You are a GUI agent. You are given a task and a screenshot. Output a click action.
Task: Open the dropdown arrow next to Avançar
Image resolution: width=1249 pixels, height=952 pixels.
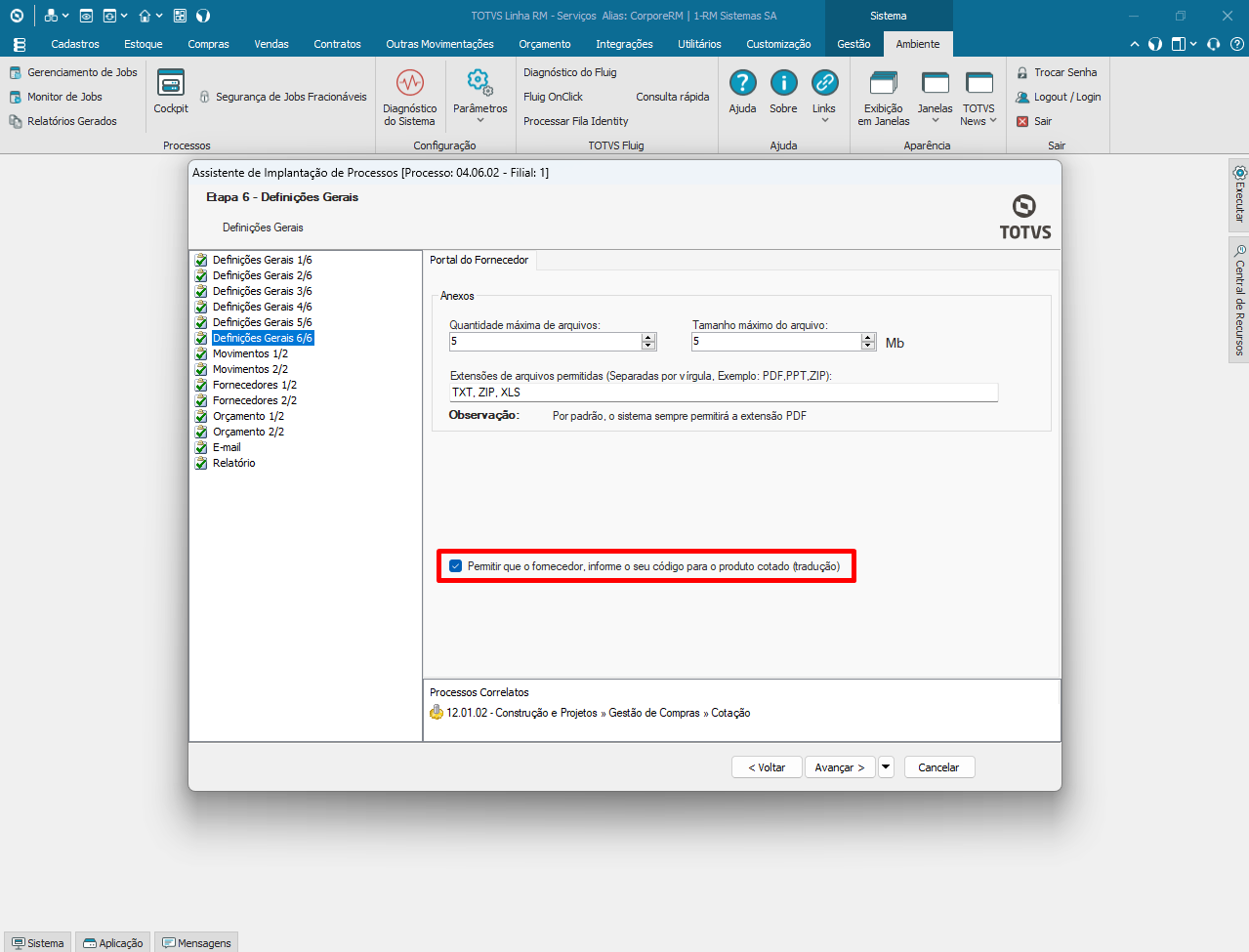click(886, 767)
